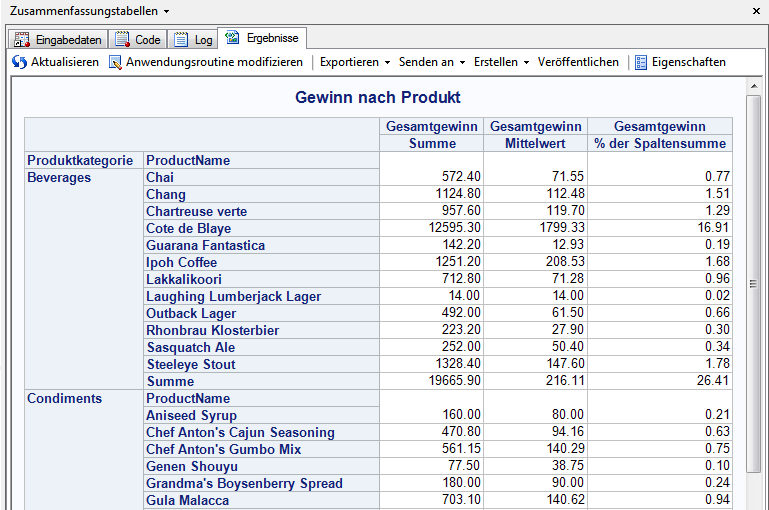Click the Code tab icon
The image size is (769, 510).
tap(122, 39)
